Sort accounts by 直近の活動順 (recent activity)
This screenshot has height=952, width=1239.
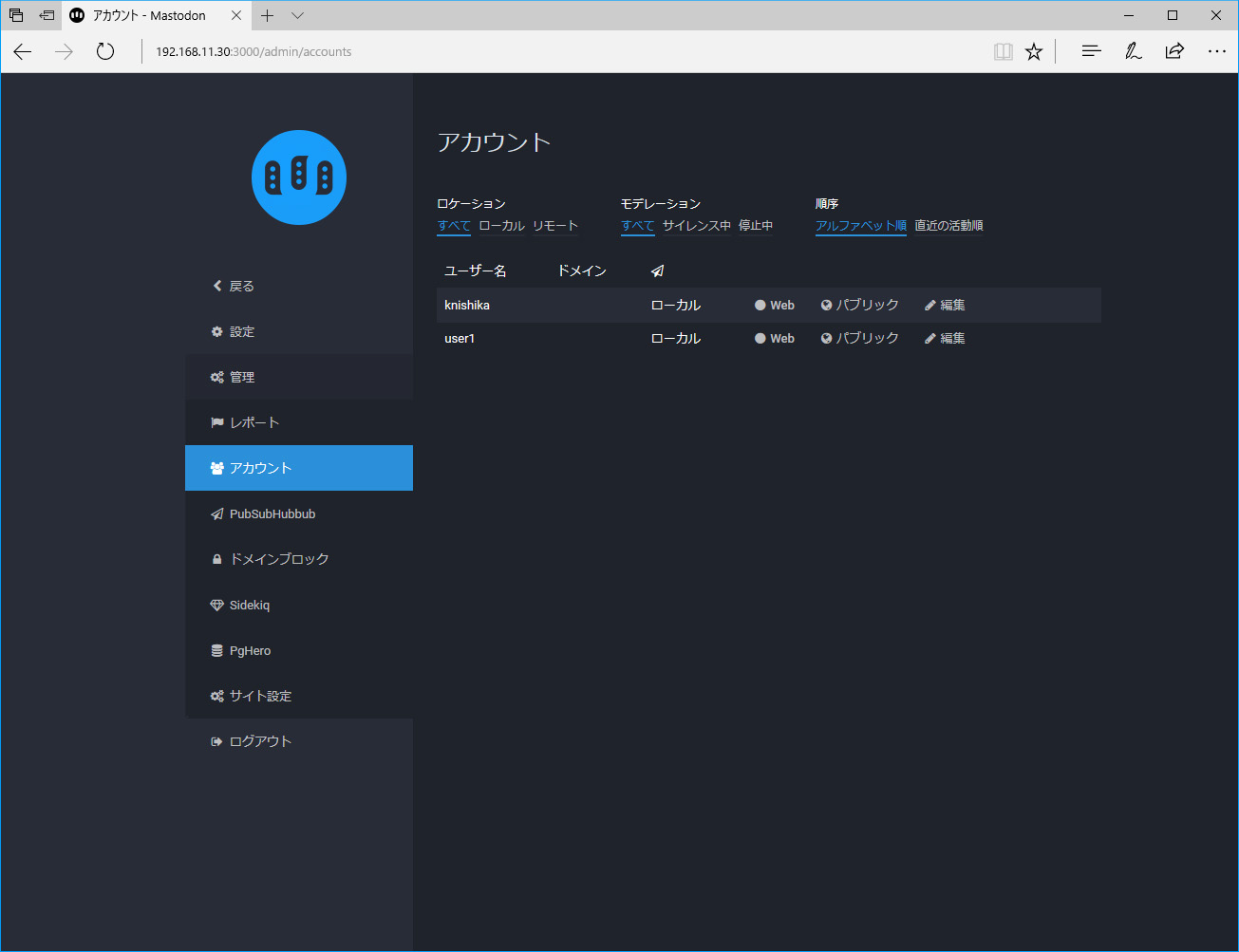pyautogui.click(x=948, y=226)
